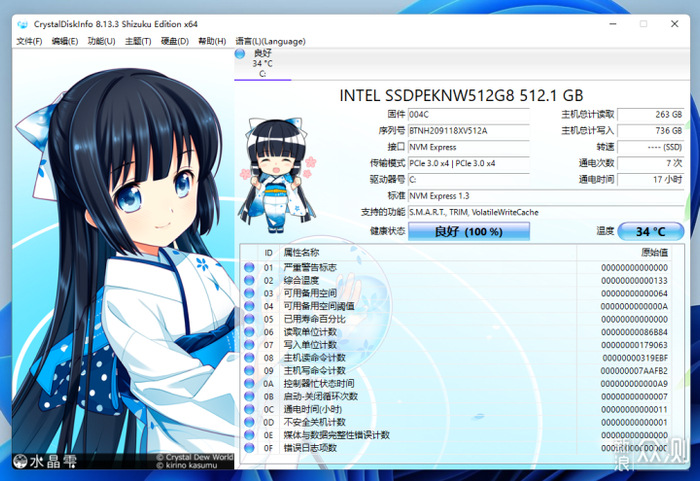Click the CrystalDiskInfo app icon in title bar
Viewport: 700px width, 481px height.
(22, 24)
